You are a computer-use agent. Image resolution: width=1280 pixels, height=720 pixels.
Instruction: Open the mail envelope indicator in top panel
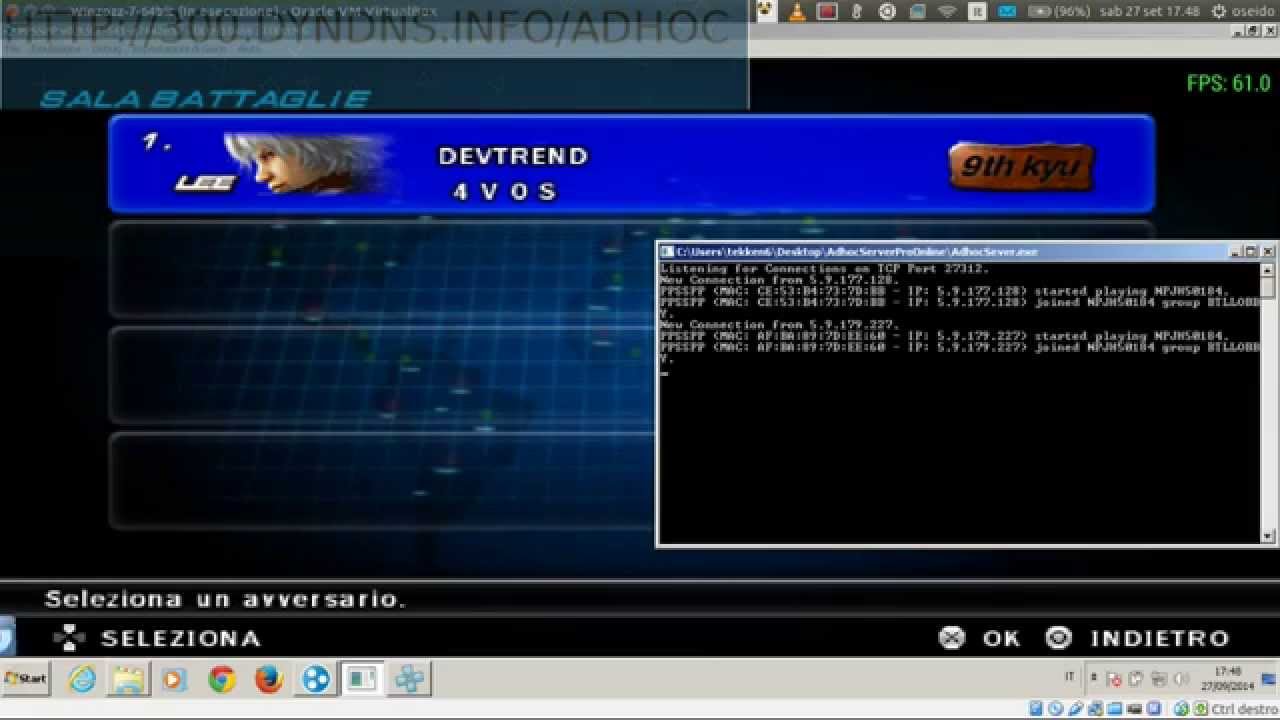[x=1007, y=11]
